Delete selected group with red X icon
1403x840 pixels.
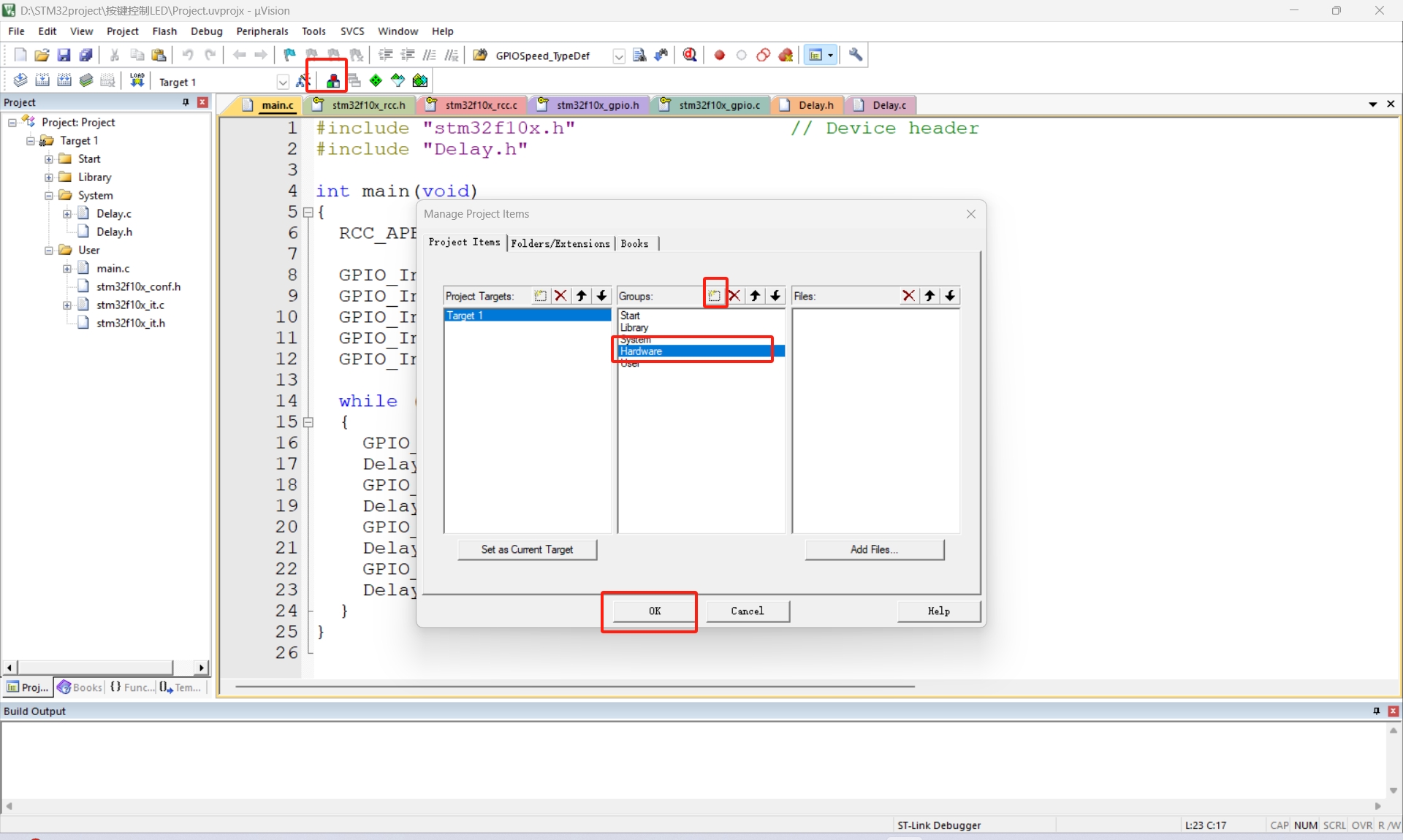(734, 296)
